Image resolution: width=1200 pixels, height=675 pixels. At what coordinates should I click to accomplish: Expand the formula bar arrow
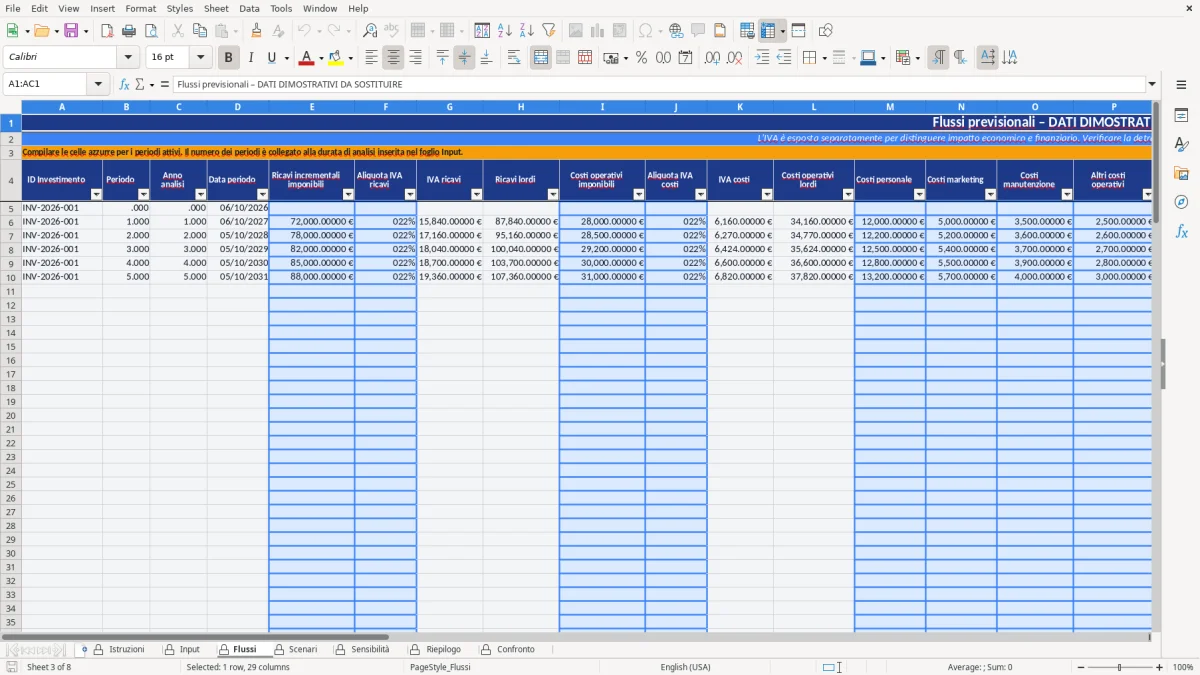point(1152,84)
